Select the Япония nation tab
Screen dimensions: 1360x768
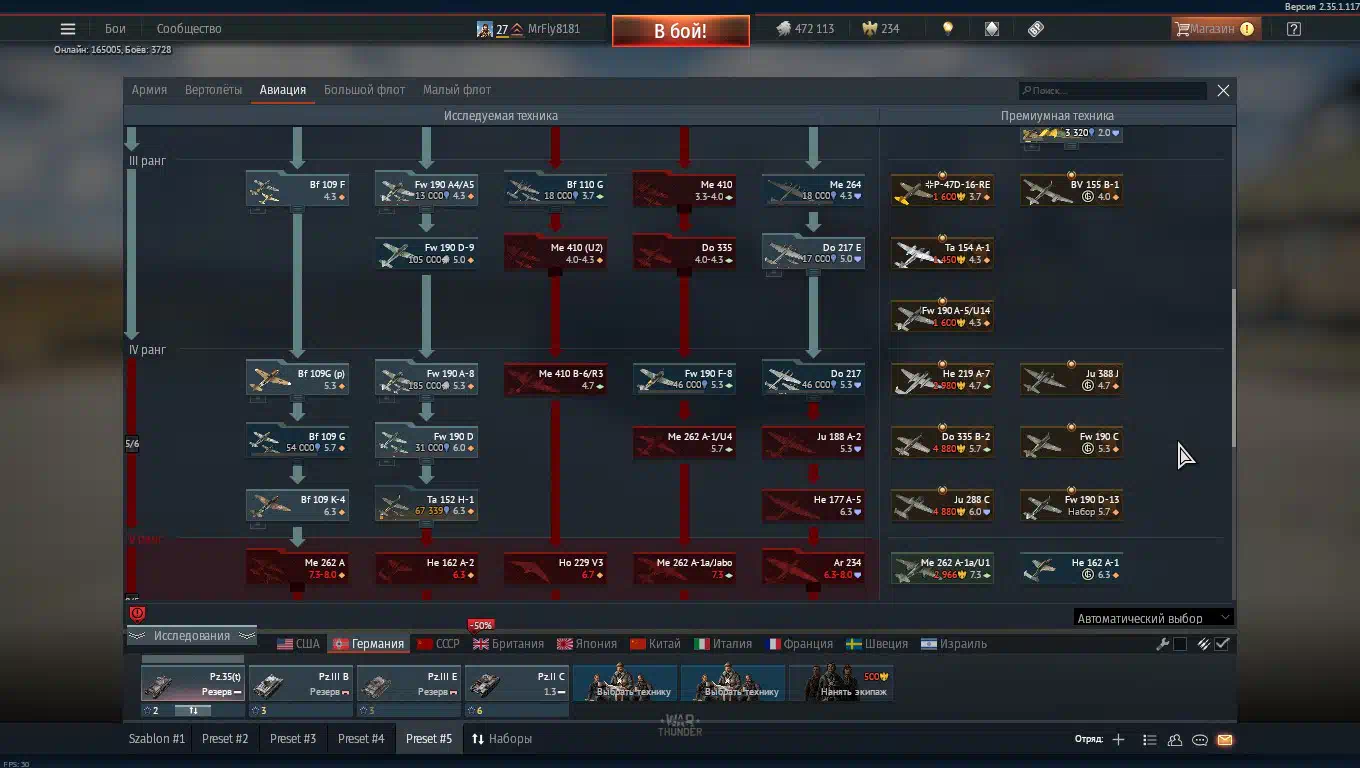click(587, 644)
